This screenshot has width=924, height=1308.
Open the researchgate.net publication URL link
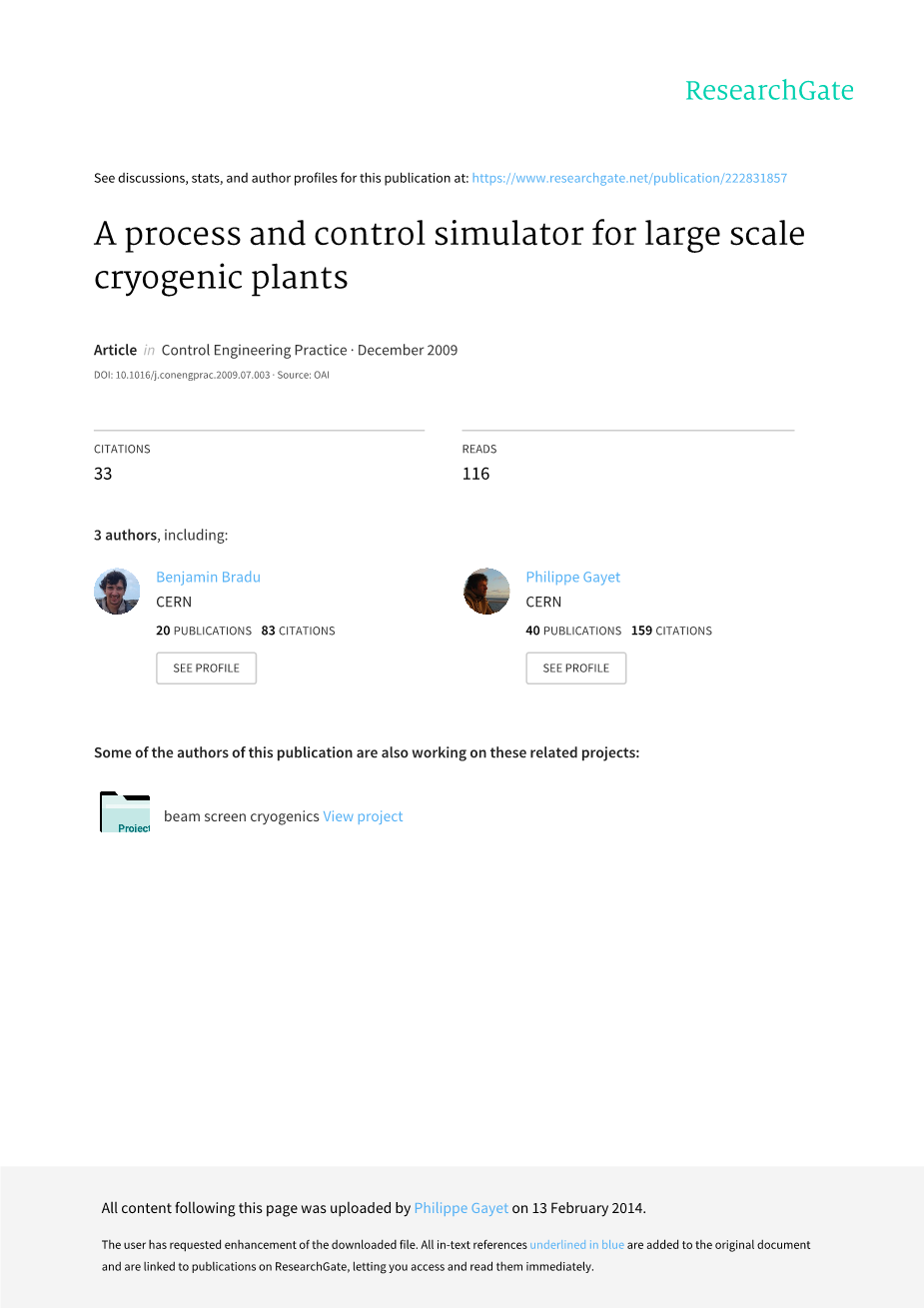click(629, 178)
